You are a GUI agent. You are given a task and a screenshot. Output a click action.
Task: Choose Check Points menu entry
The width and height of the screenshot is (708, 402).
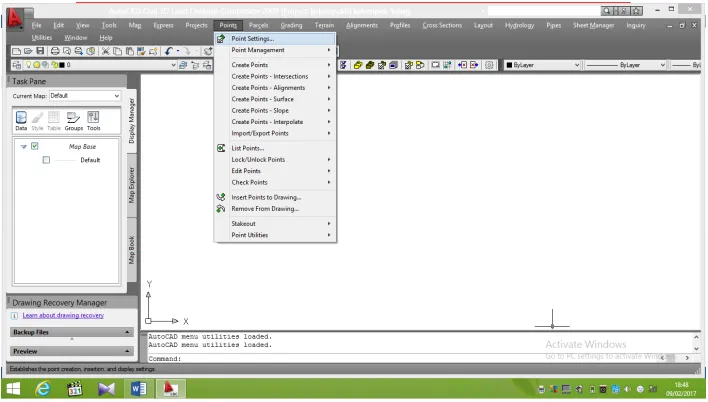click(275, 182)
